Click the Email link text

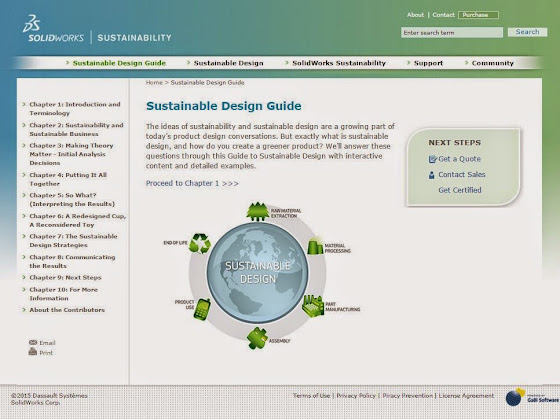point(47,343)
